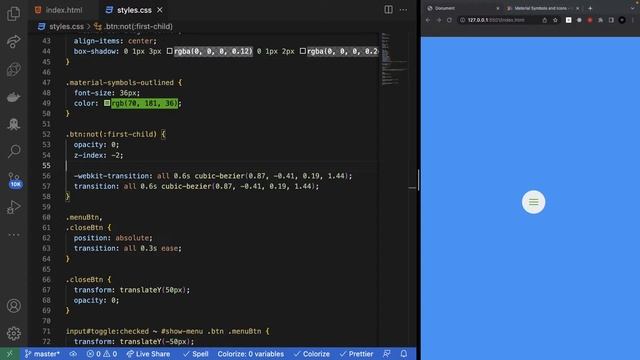Click the white square browser extension icon

tap(569, 20)
